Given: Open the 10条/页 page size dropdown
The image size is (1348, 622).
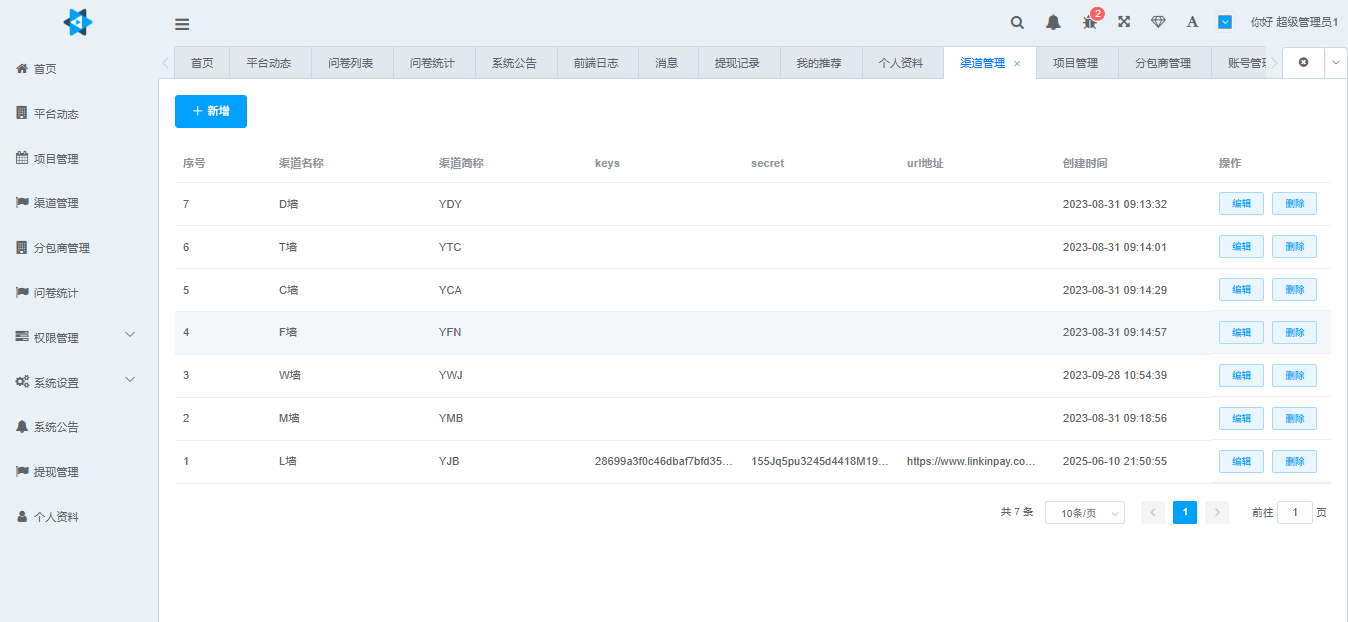Looking at the screenshot, I should (x=1084, y=512).
